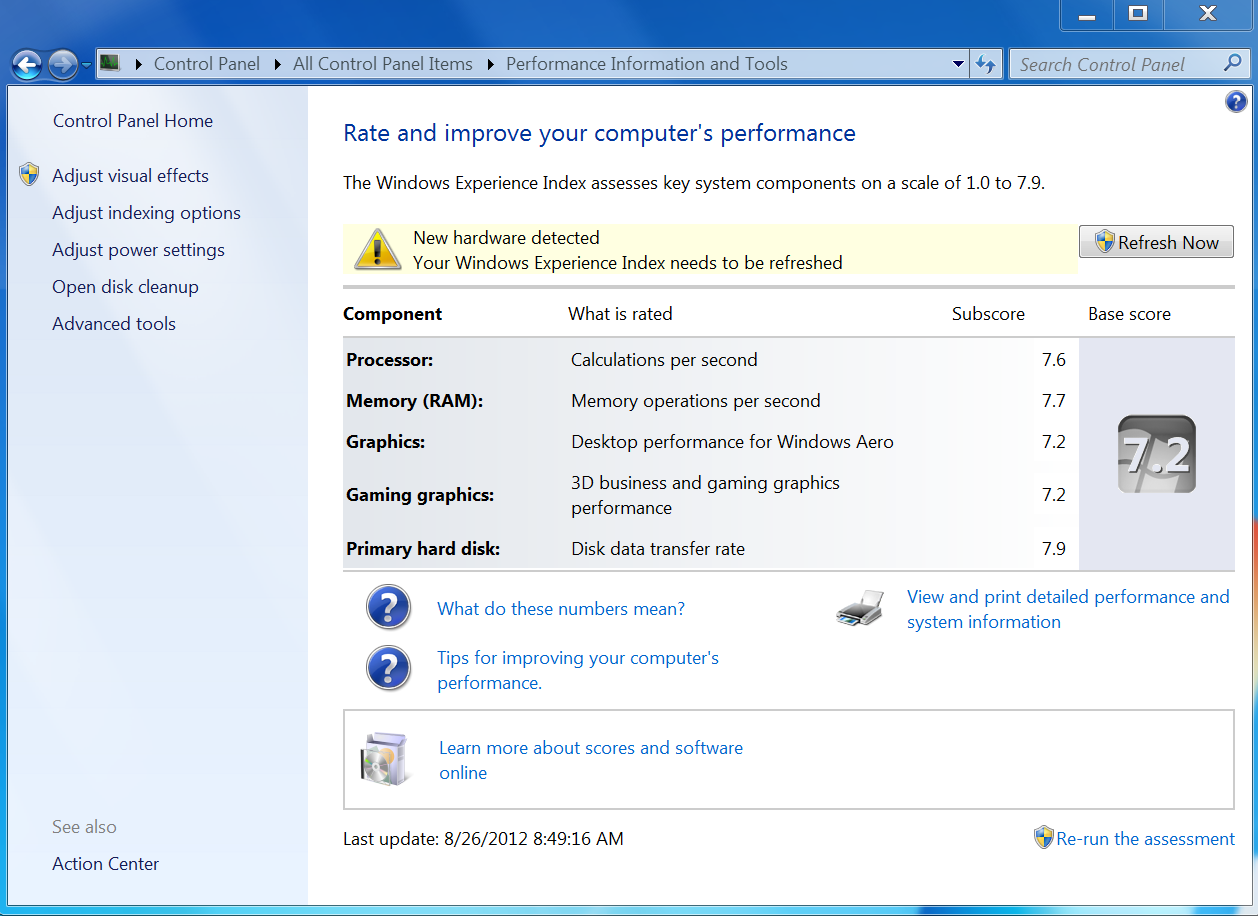Expand the arrow after All Control Panel Items
The height and width of the screenshot is (916, 1258).
[x=490, y=64]
